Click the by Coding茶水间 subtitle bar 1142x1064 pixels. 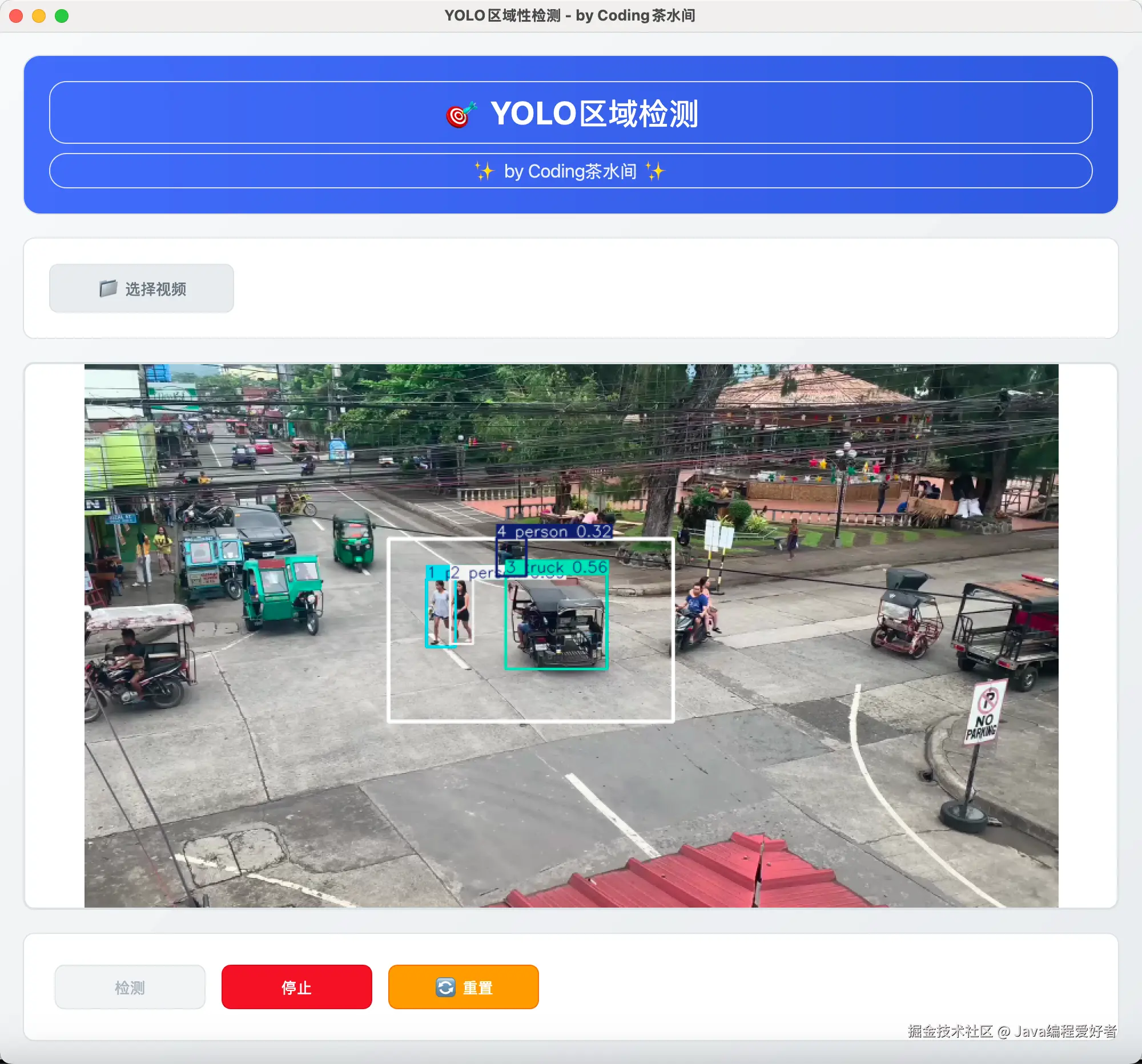point(570,171)
